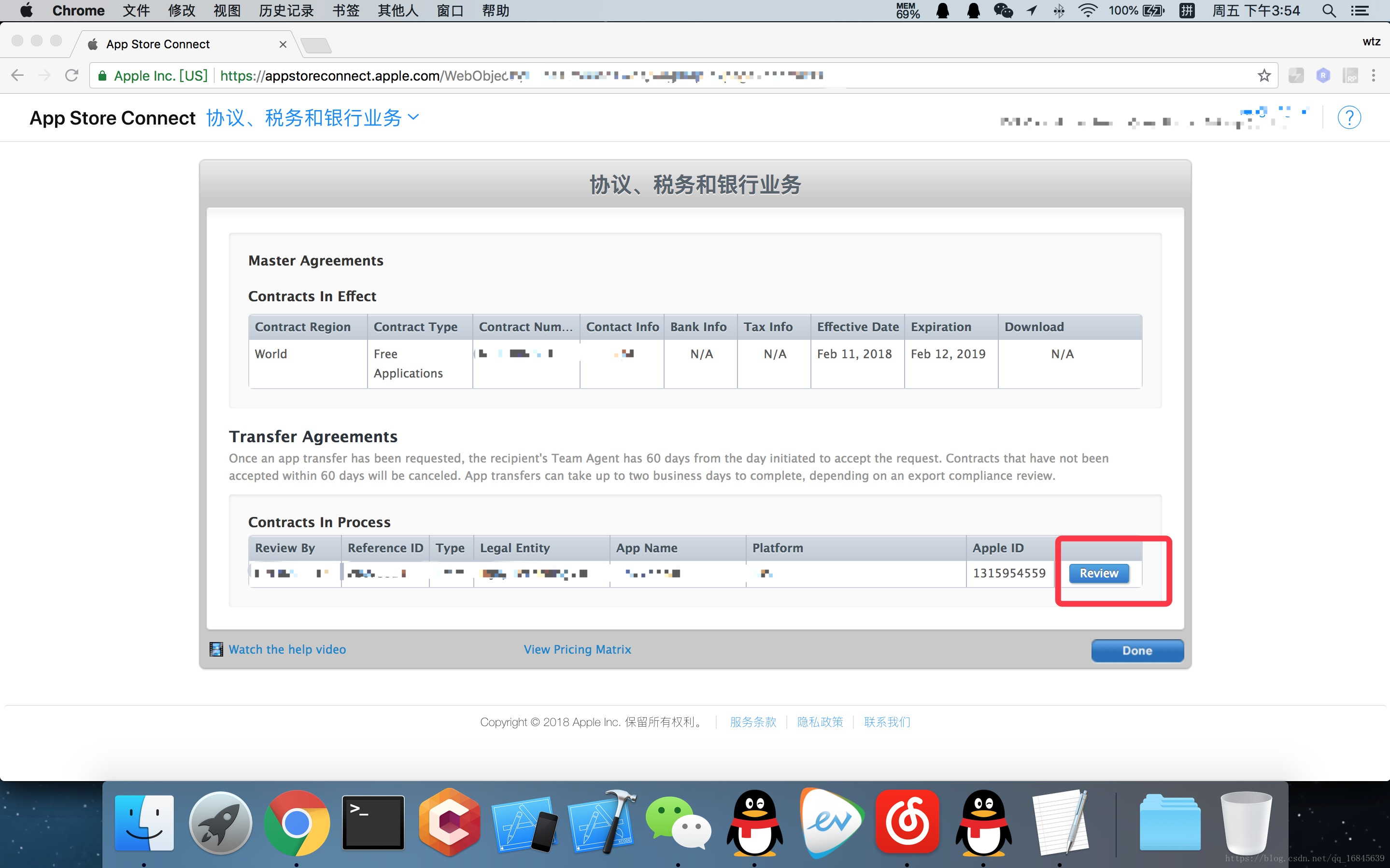Click the input method 拼 icon

[1187, 10]
